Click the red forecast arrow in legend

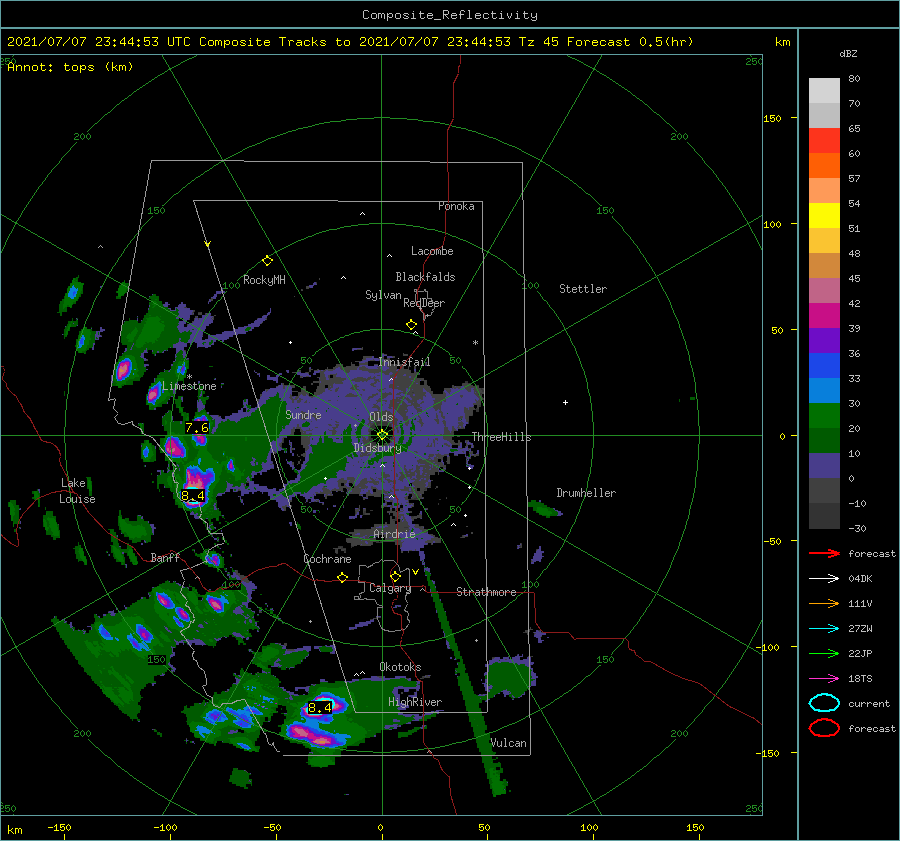point(824,553)
